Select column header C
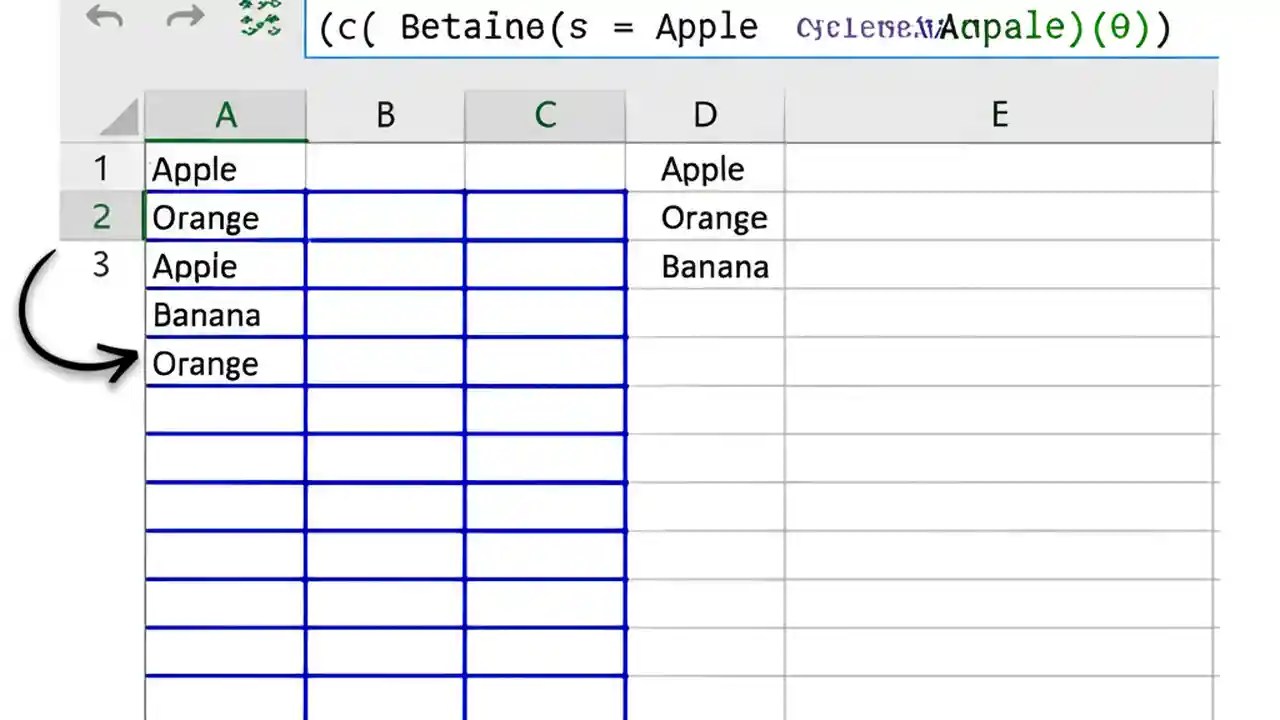Image resolution: width=1280 pixels, height=720 pixels. tap(545, 115)
